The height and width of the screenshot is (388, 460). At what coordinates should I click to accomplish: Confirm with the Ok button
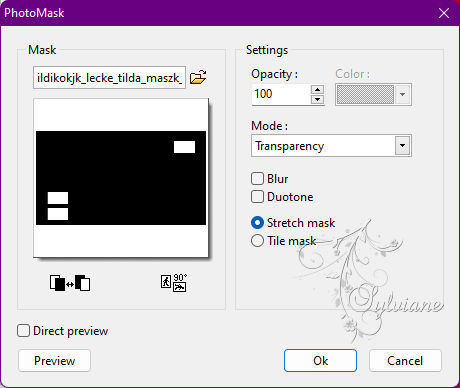pos(320,360)
